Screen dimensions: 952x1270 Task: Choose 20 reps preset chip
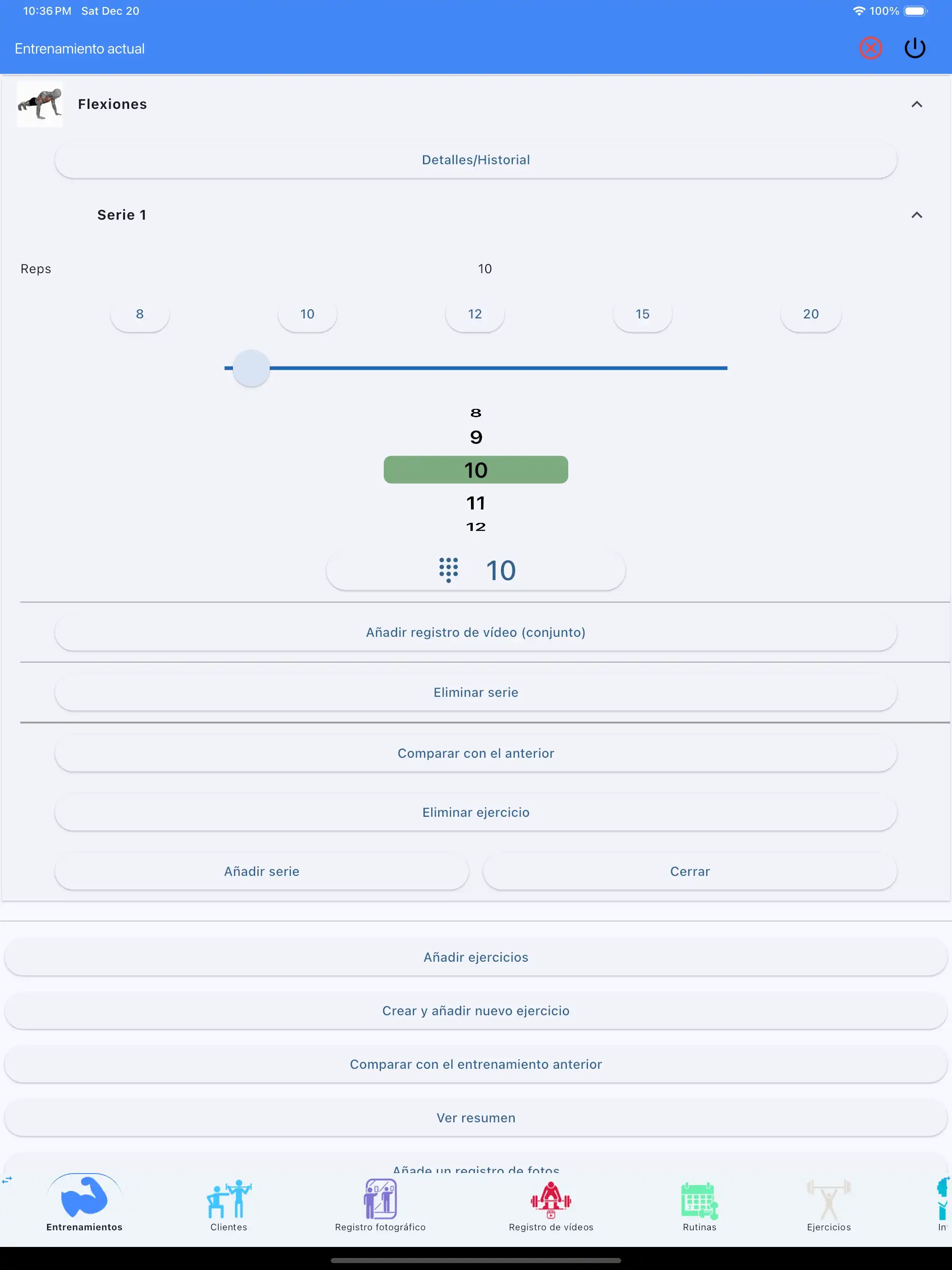[810, 314]
